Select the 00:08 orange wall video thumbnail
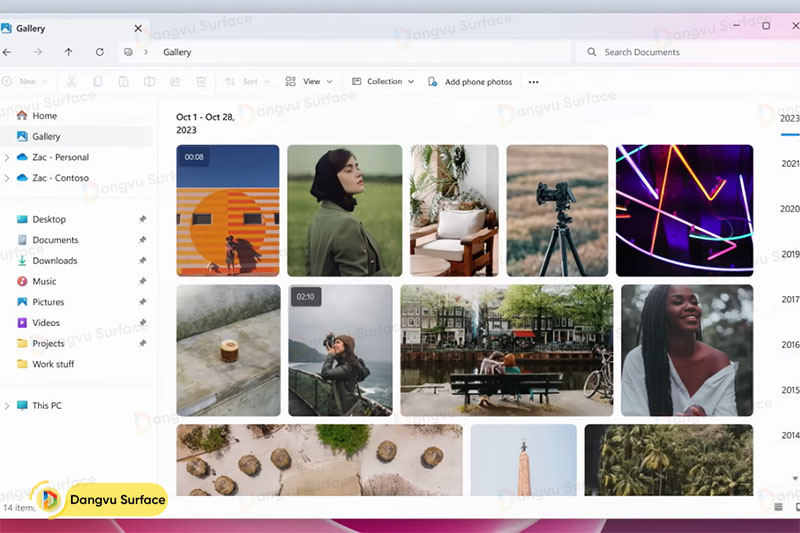Screen dimensions: 800x533 point(228,211)
